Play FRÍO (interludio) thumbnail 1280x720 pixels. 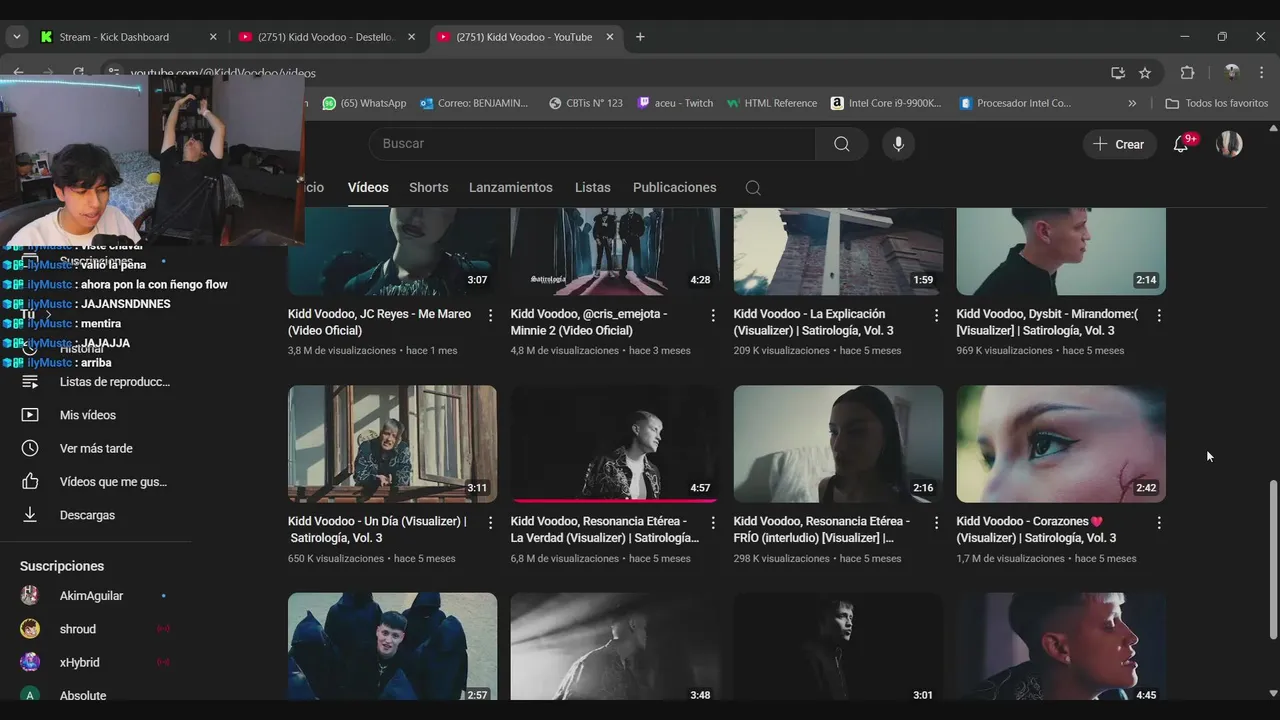coord(838,444)
